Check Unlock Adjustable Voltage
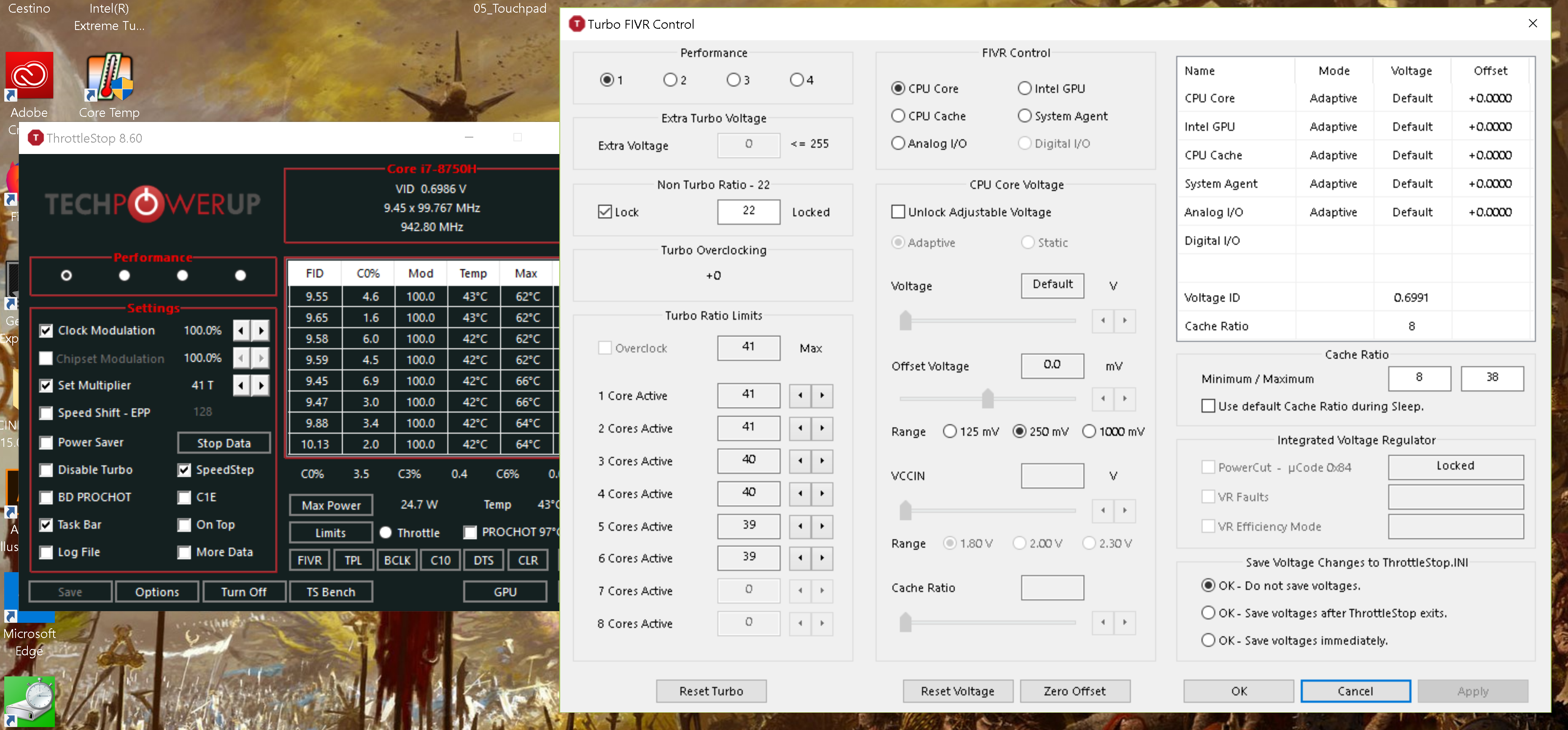The width and height of the screenshot is (1568, 730). [x=898, y=212]
